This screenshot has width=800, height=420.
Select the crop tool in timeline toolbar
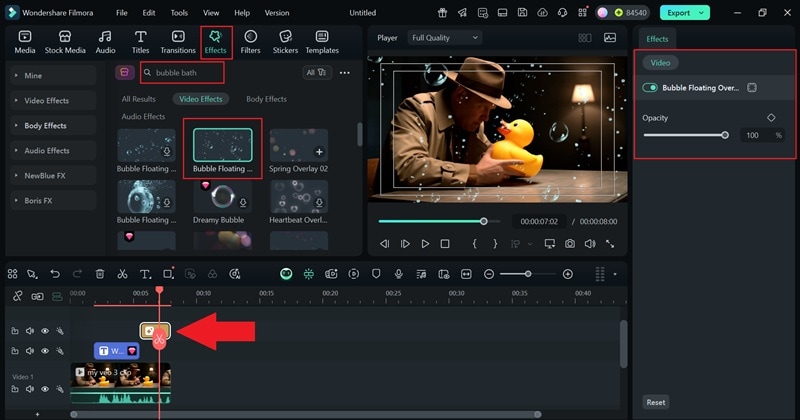coord(168,274)
